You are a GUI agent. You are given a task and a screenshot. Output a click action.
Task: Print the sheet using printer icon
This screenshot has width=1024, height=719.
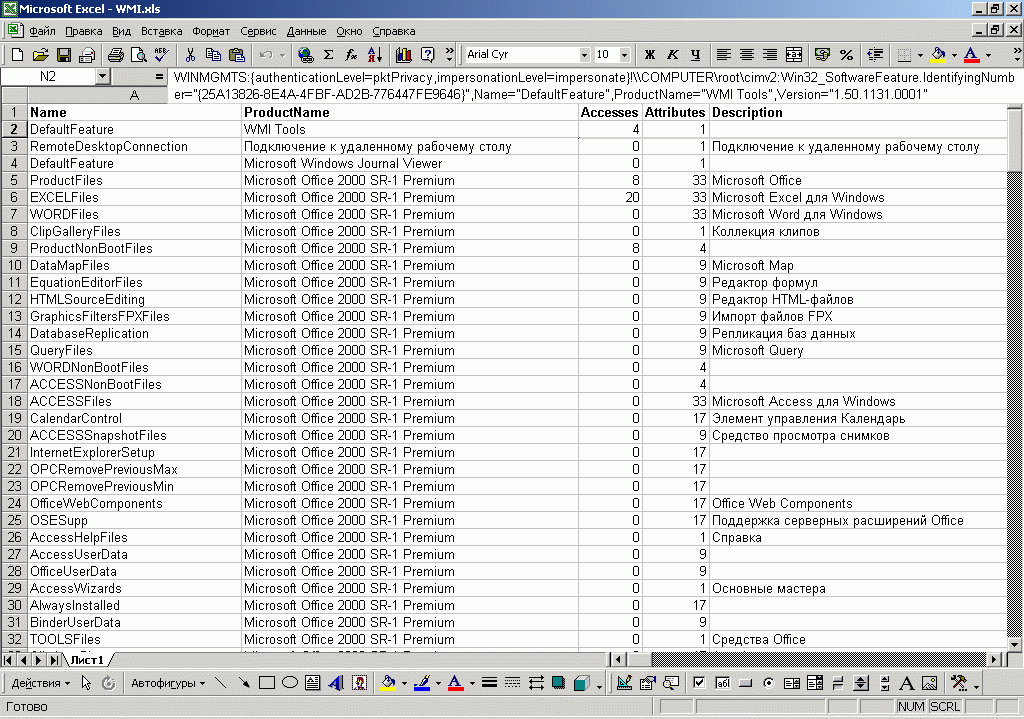pos(116,55)
